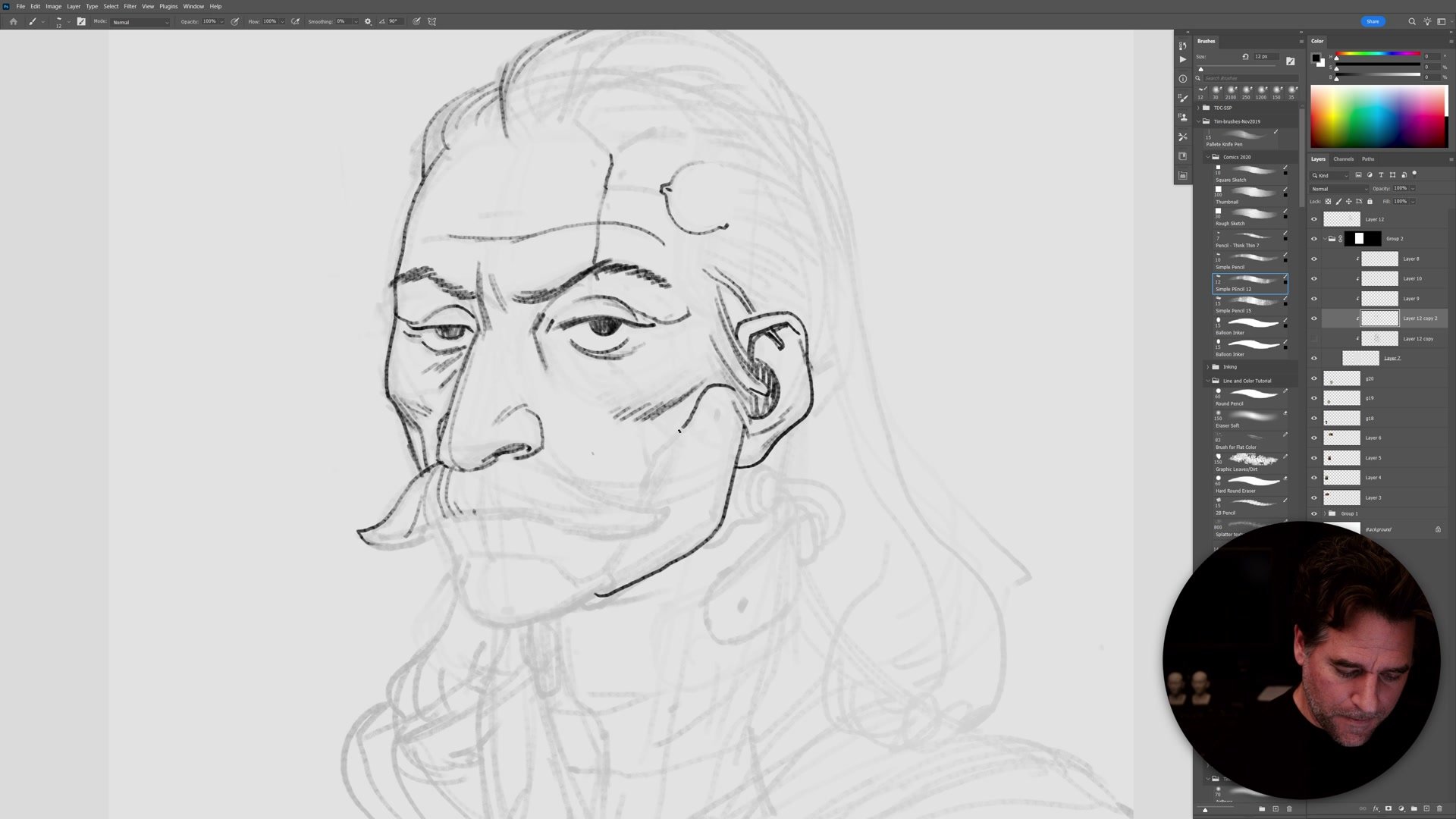This screenshot has height=819, width=1456.
Task: Open the History panel icon
Action: 1183,45
